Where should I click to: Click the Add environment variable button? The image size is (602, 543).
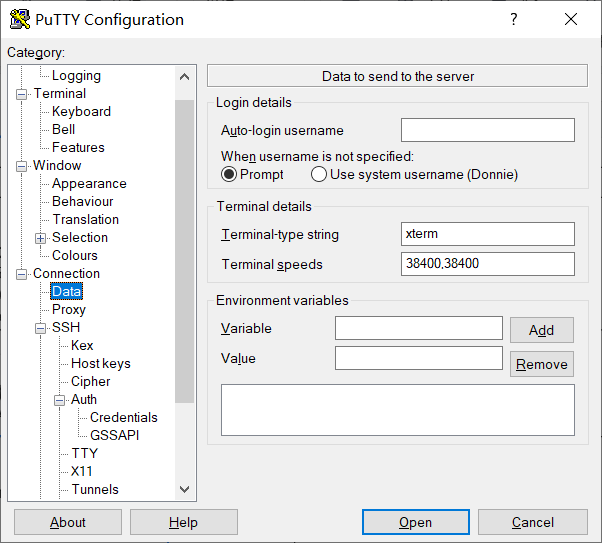tap(541, 330)
